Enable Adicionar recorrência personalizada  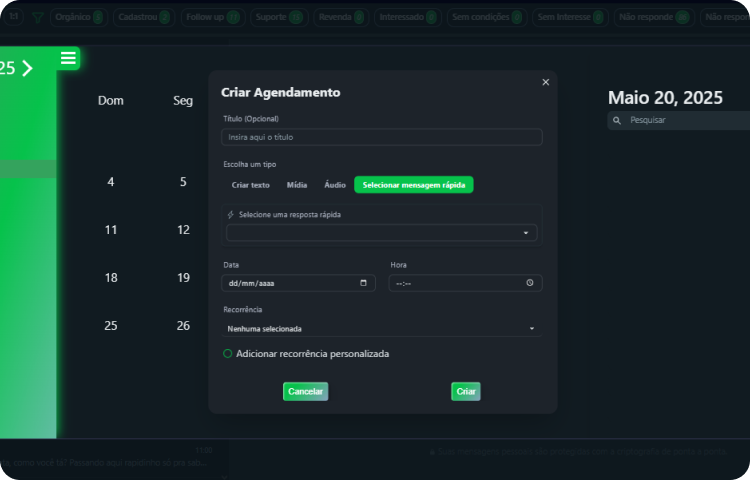pos(228,354)
